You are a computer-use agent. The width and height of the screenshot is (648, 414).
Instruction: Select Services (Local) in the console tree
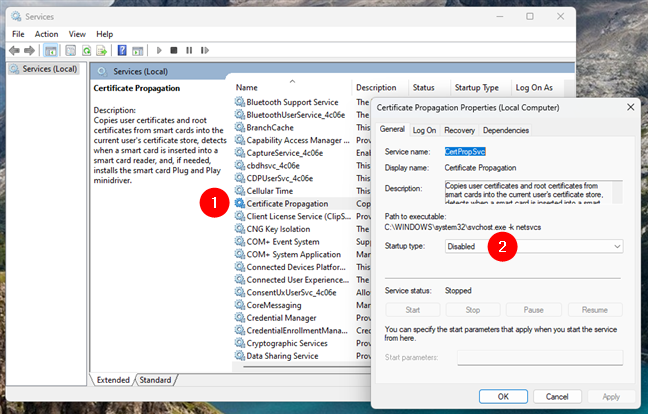click(x=50, y=69)
